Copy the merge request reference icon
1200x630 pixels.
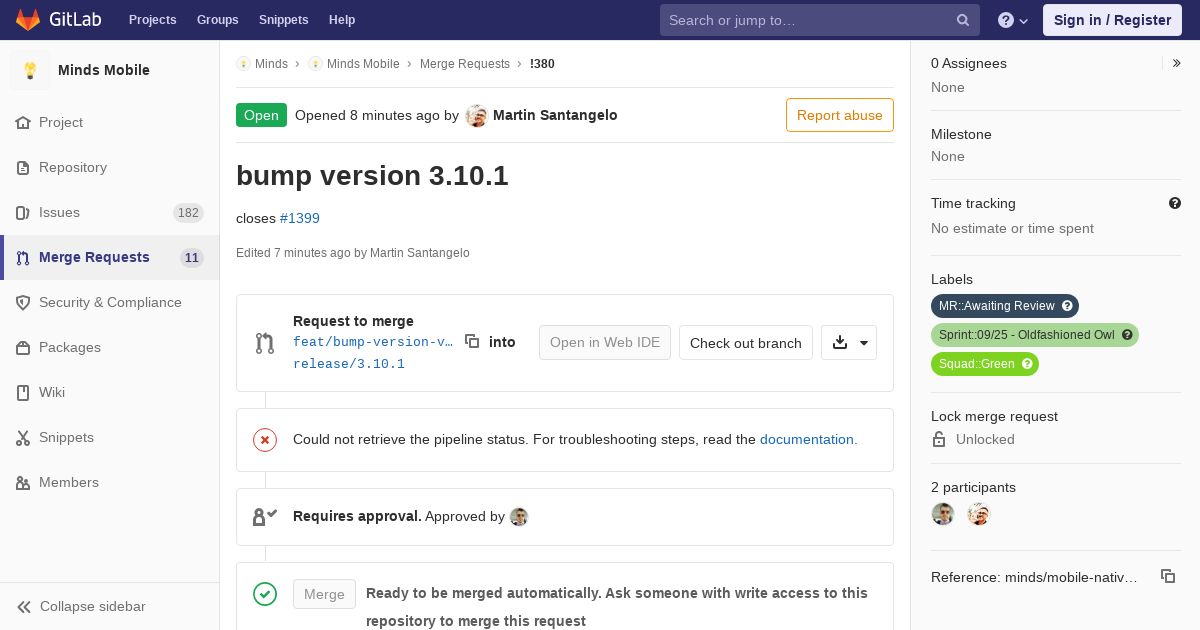coord(1168,576)
